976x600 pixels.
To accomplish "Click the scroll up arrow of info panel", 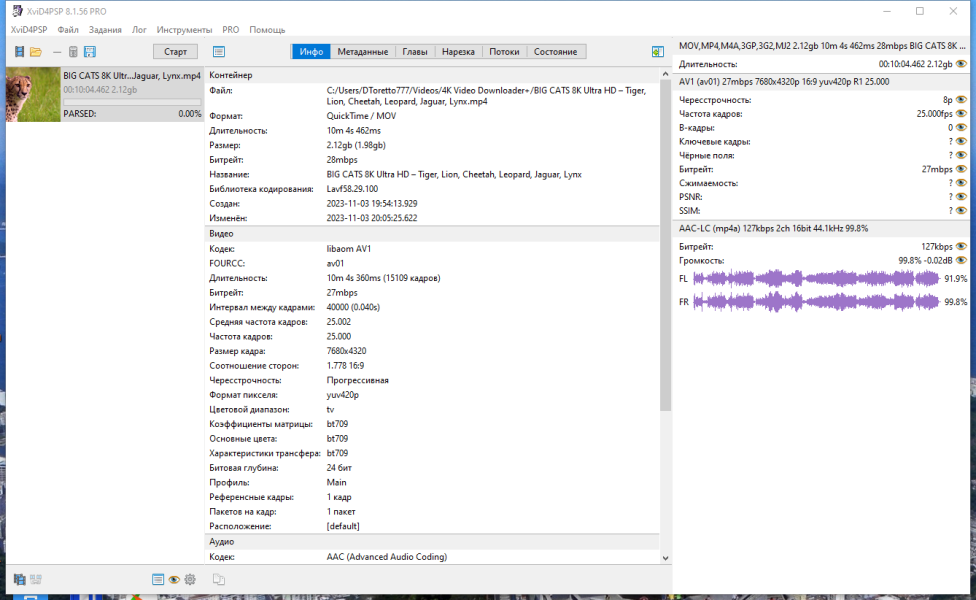I will click(665, 74).
